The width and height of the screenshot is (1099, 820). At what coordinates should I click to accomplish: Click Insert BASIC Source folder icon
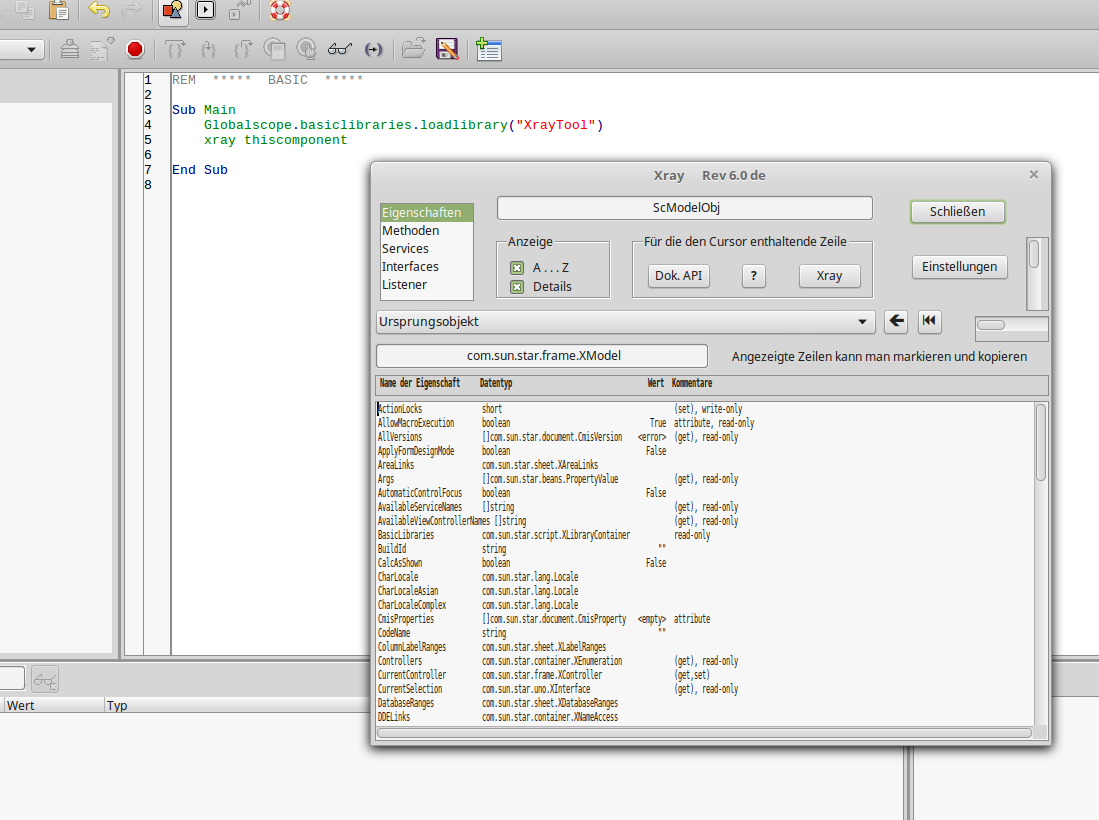point(414,49)
